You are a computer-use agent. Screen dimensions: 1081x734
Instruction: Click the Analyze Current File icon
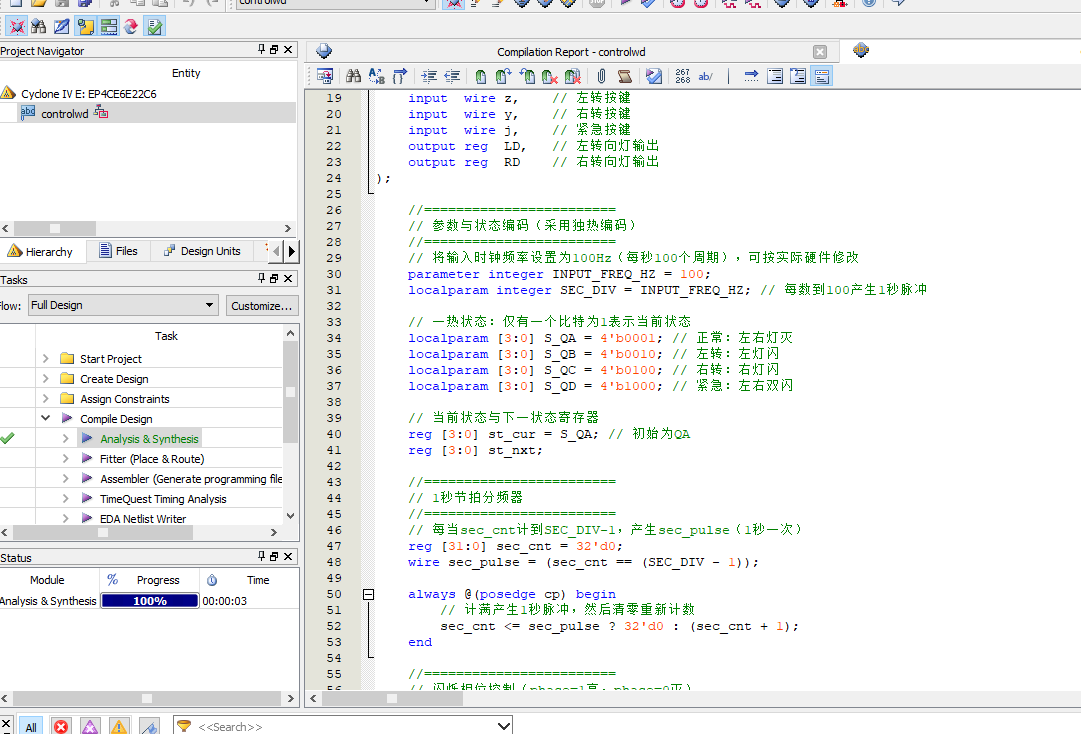point(654,76)
